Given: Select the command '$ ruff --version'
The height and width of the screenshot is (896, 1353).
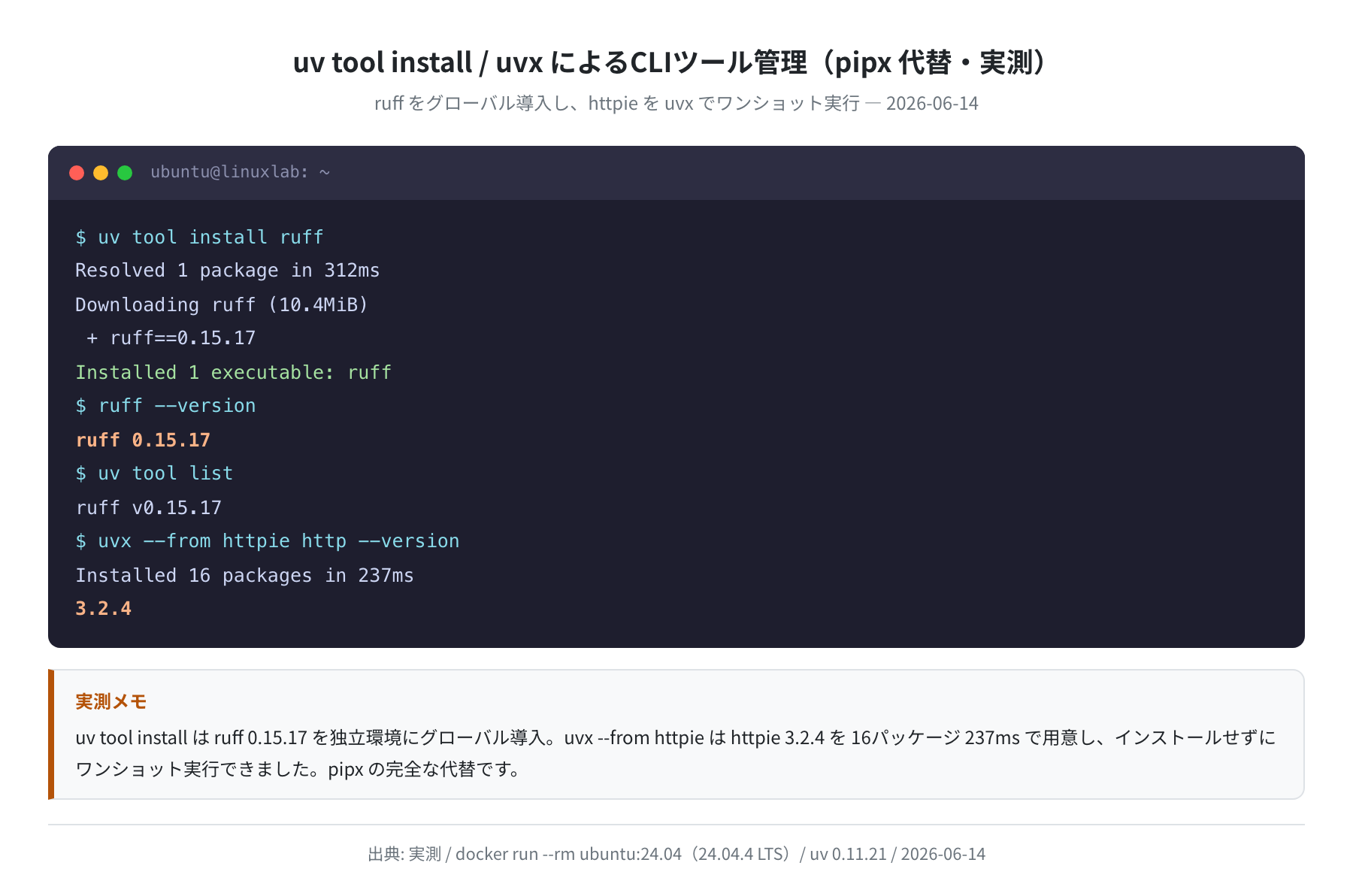Looking at the screenshot, I should (165, 406).
